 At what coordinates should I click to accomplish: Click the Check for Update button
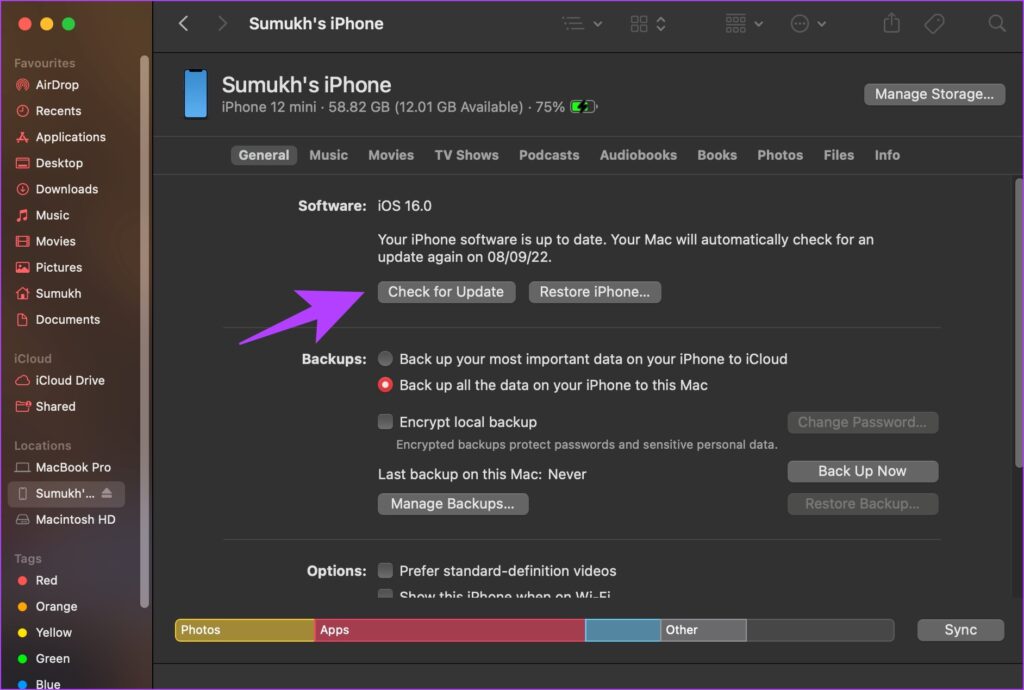tap(446, 291)
